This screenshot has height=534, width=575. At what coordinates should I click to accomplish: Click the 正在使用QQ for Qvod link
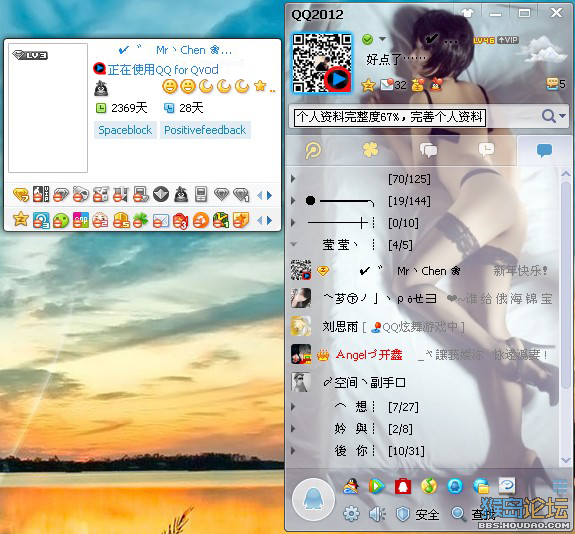(163, 69)
